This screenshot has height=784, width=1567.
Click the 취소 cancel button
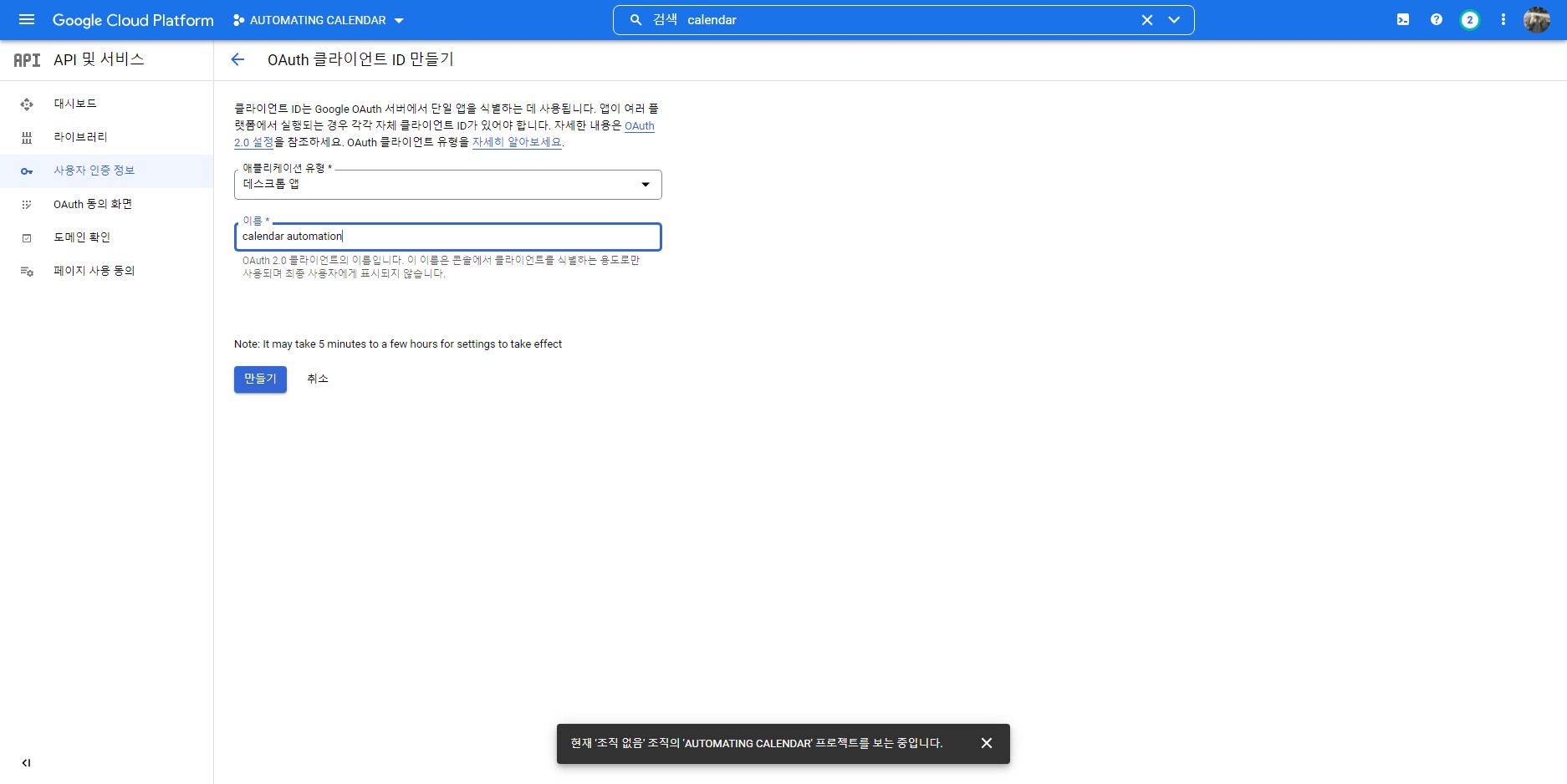point(318,379)
